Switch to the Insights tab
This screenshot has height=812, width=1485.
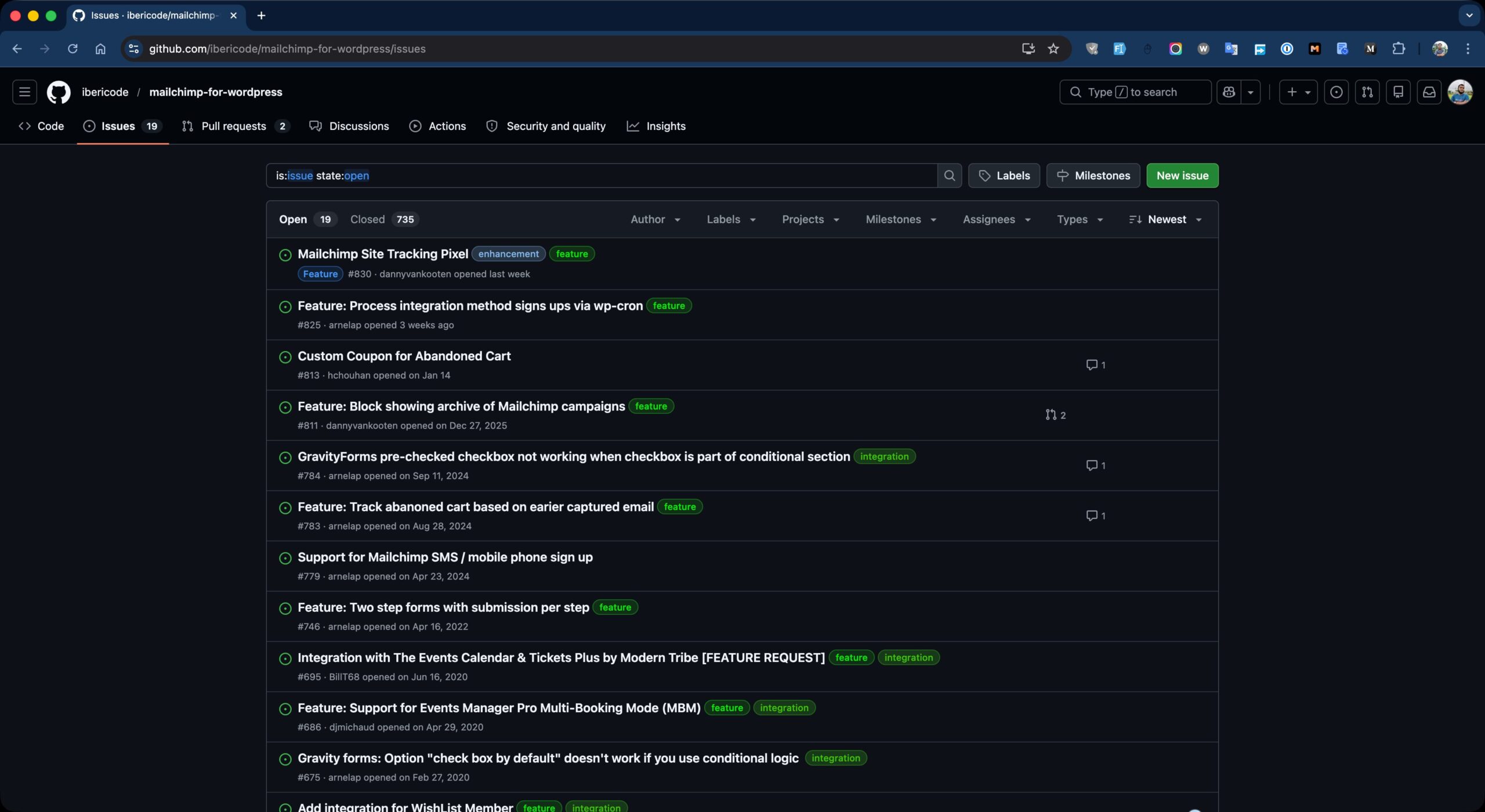pos(656,126)
